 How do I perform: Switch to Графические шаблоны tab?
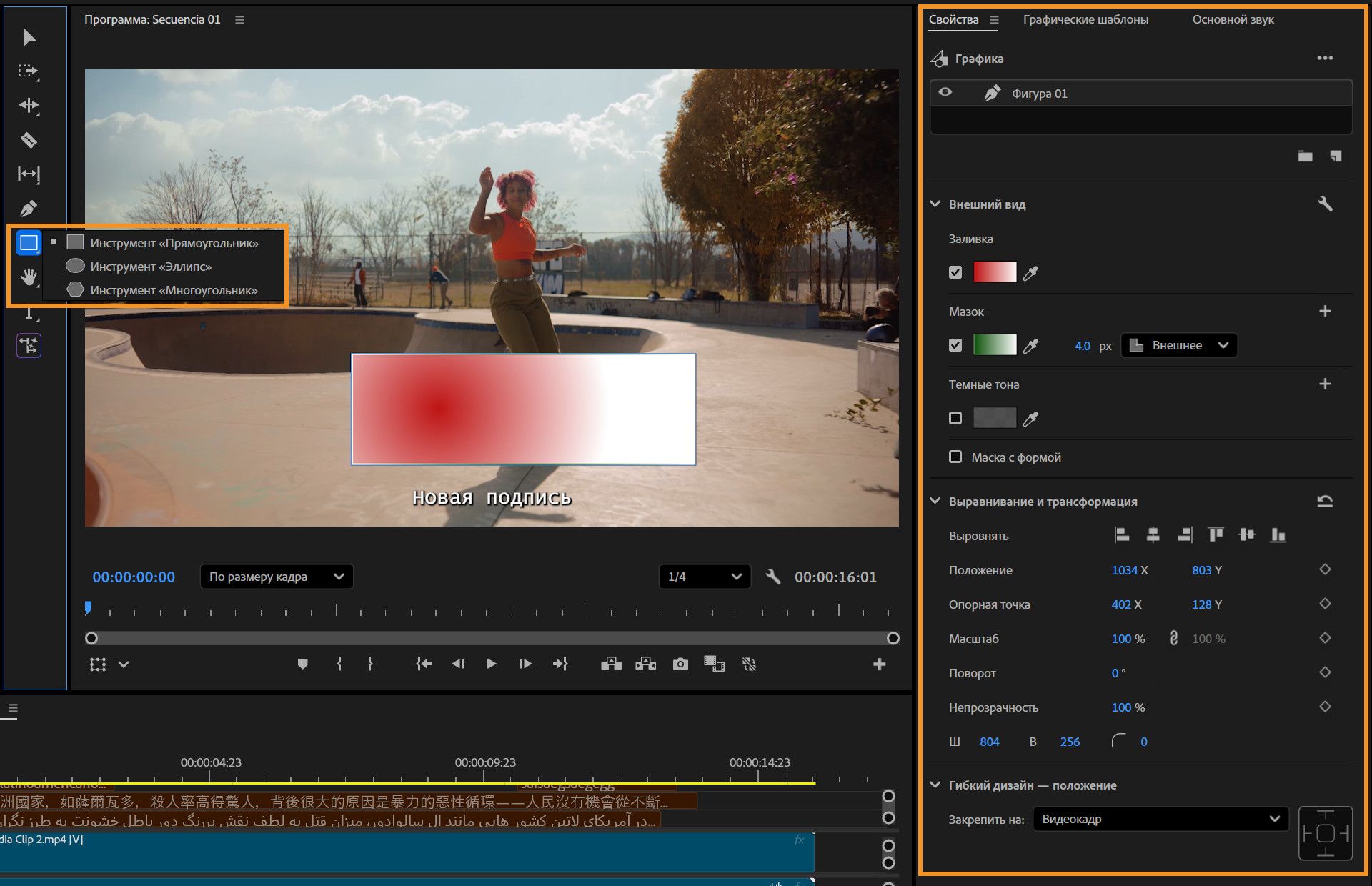(x=1085, y=20)
